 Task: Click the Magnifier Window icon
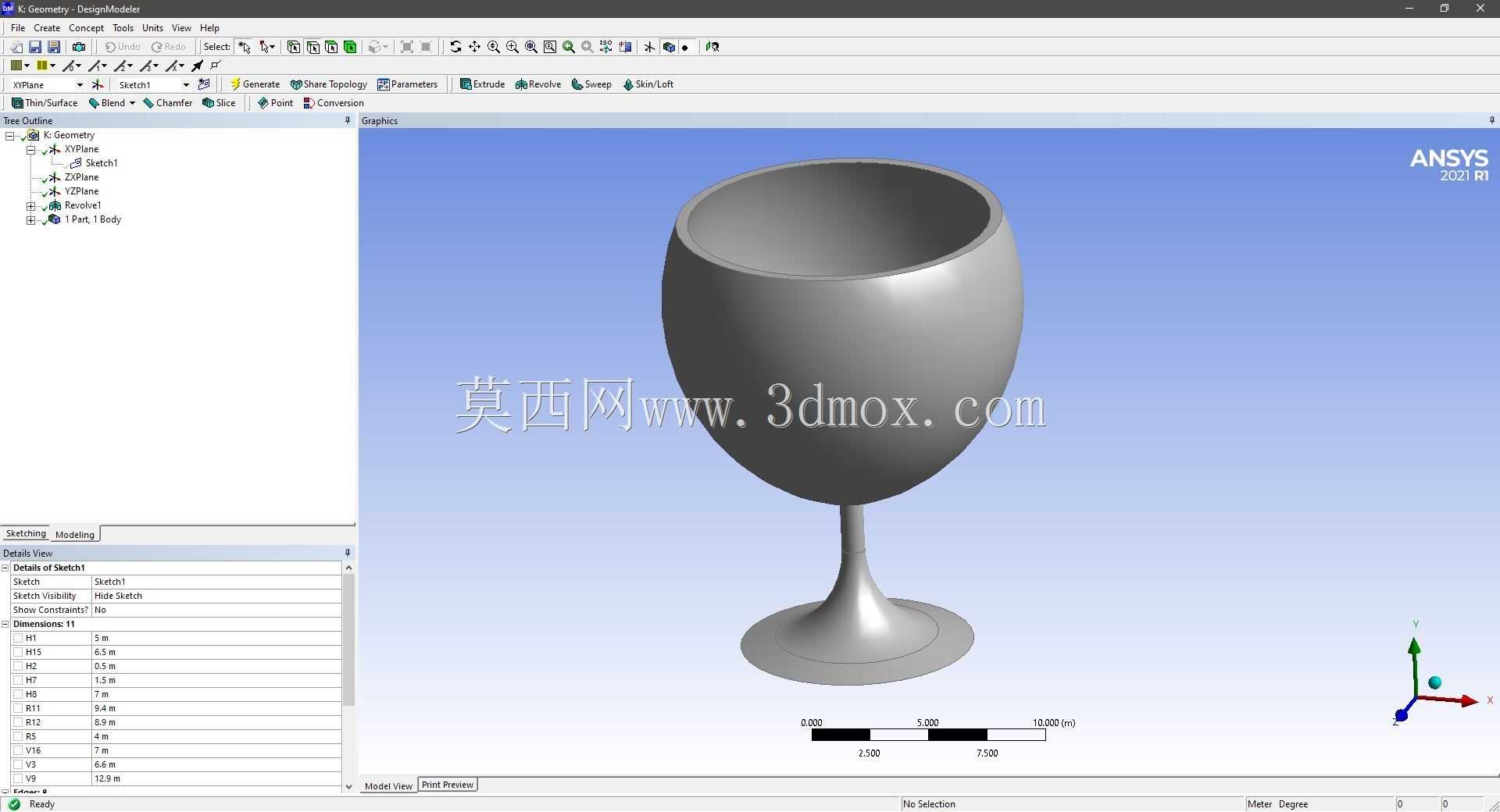point(550,47)
